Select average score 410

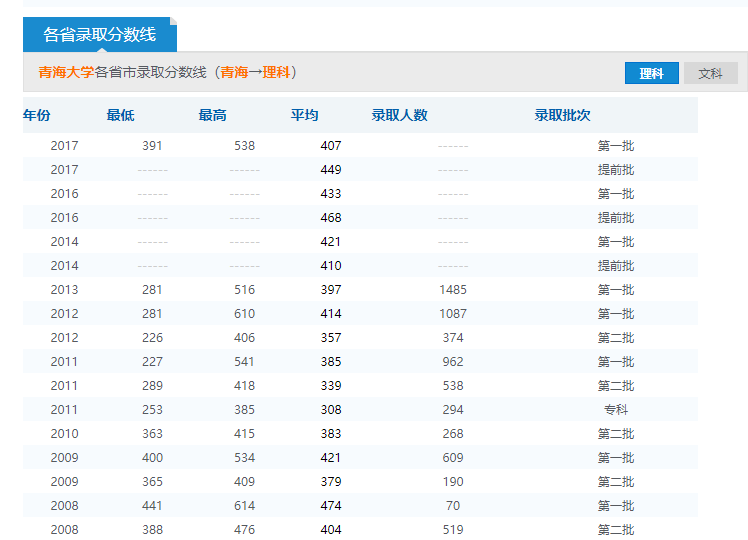[x=331, y=266]
